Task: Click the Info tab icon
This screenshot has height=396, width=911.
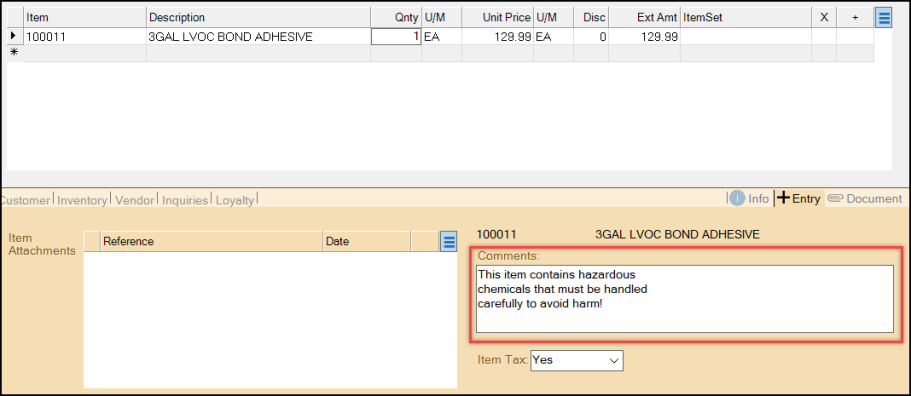Action: 737,199
